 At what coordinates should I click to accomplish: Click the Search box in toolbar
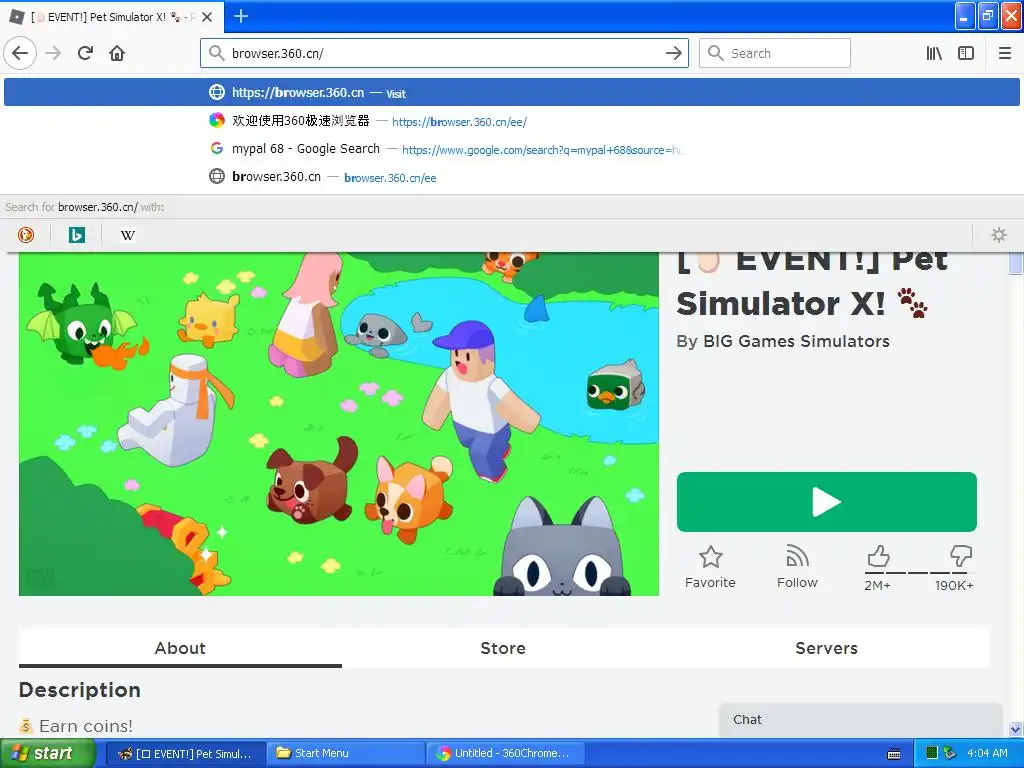click(x=775, y=53)
